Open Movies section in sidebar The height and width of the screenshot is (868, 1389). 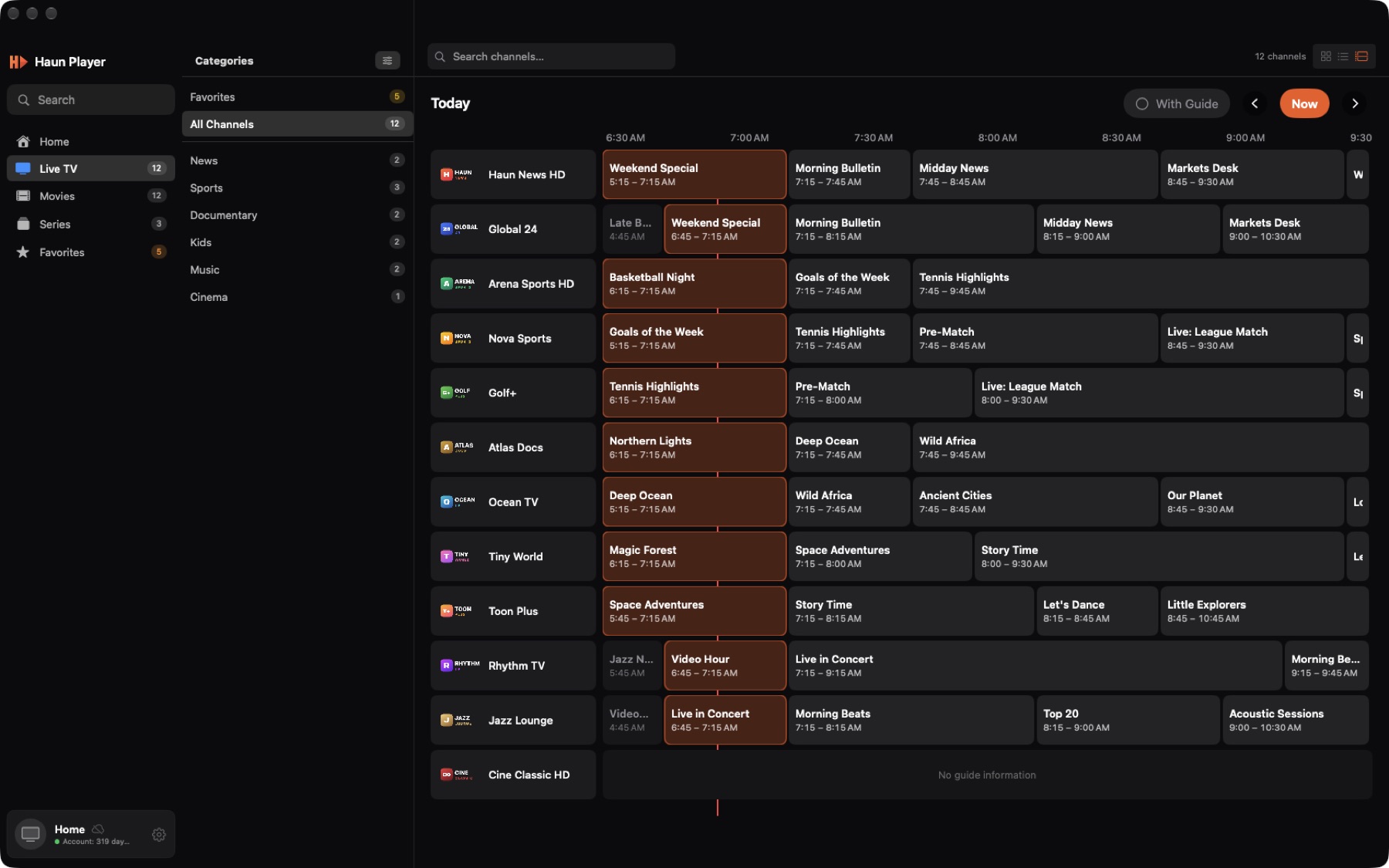coord(91,196)
